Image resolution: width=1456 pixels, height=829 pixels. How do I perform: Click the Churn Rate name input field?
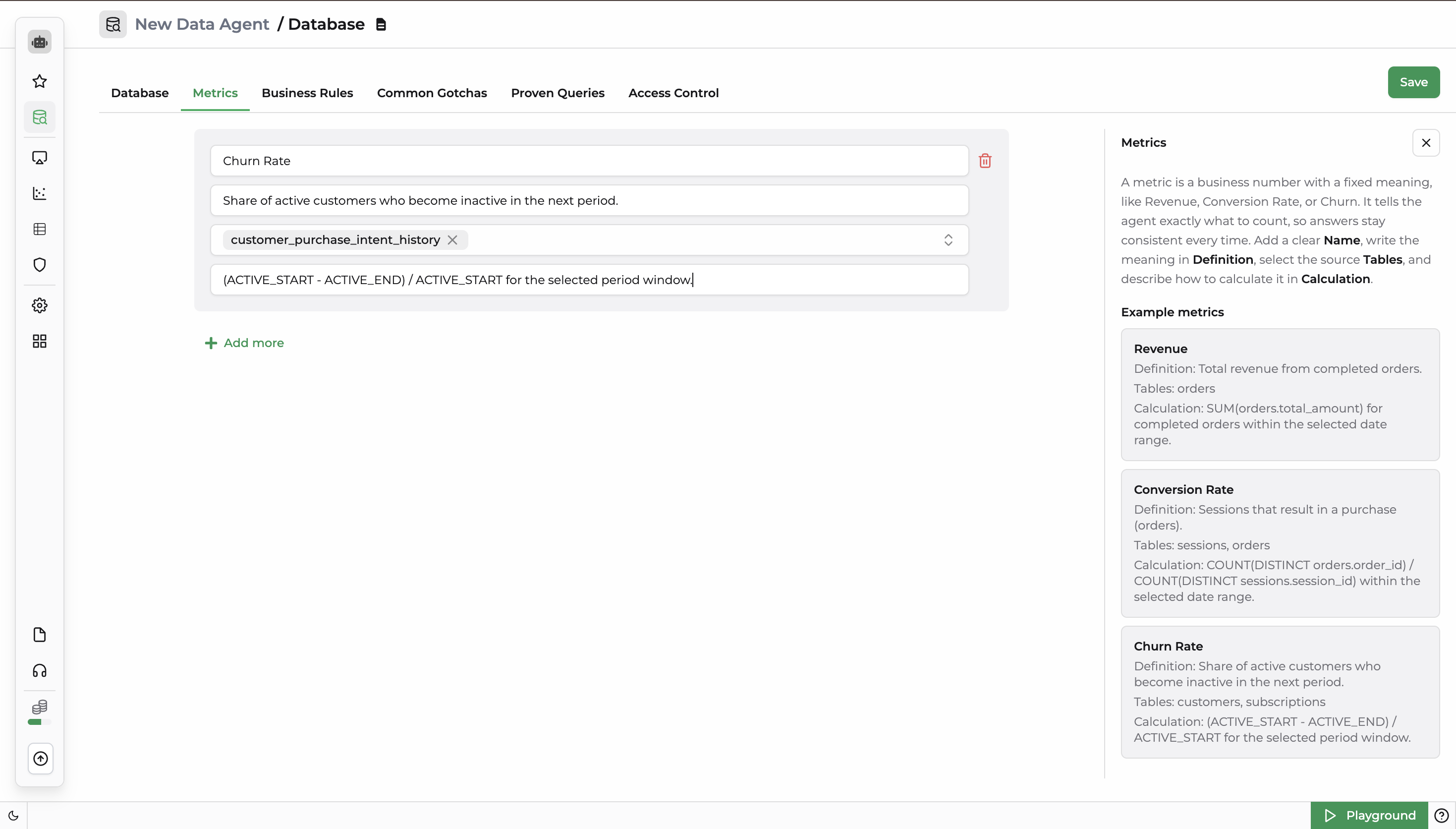589,161
